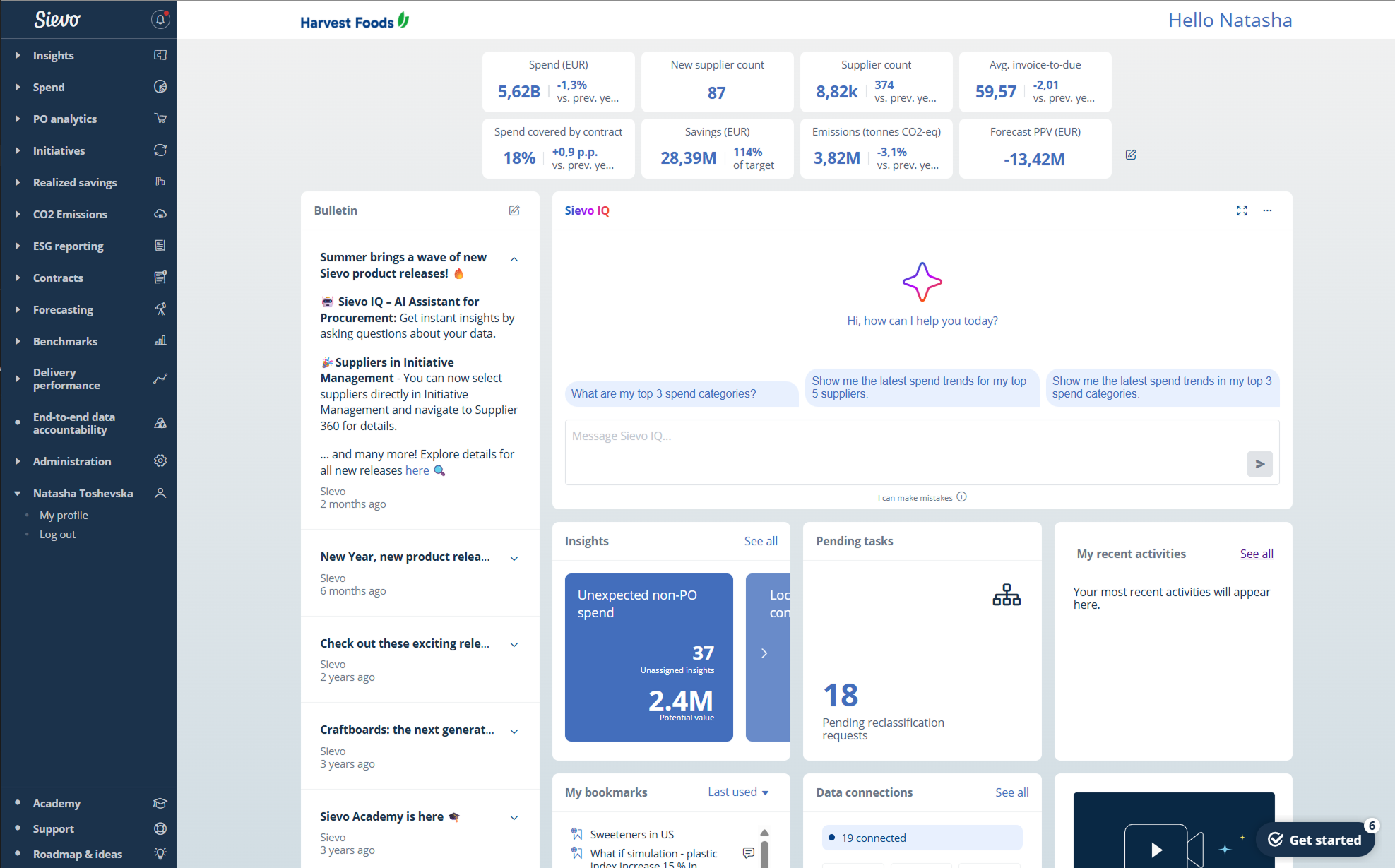
Task: Click the Message Sievo IQ input field
Action: [x=904, y=452]
